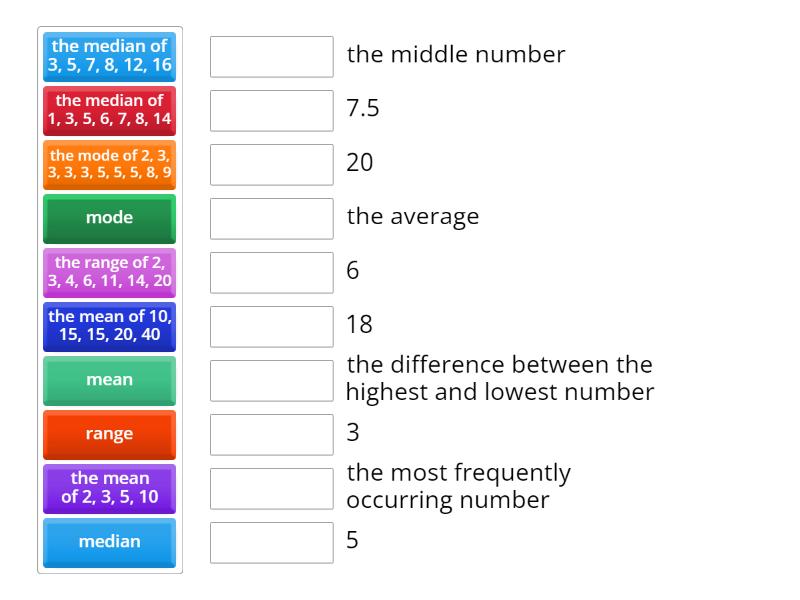Click the pink 'range of 2, 3, 4...' tile
The height and width of the screenshot is (600, 800).
coord(110,272)
